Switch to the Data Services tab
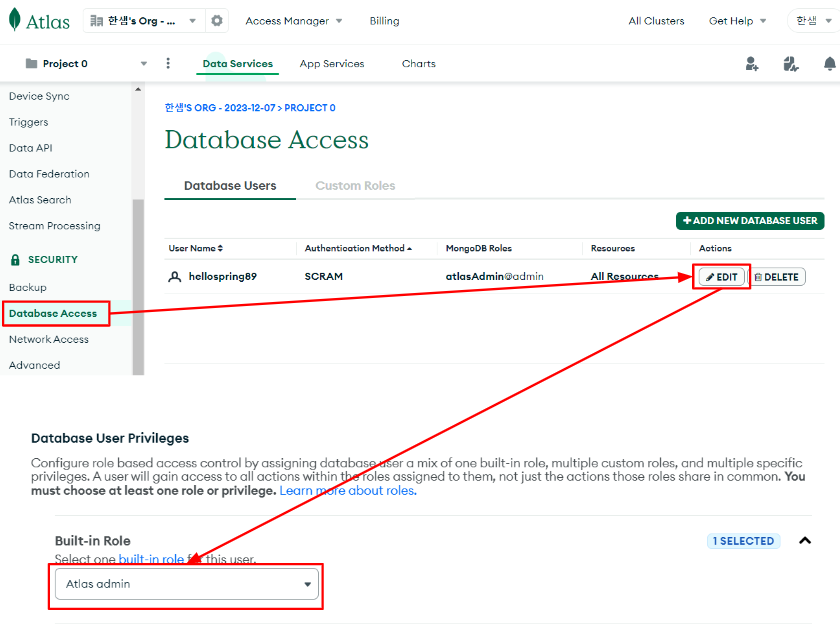The width and height of the screenshot is (840, 628). coord(237,64)
